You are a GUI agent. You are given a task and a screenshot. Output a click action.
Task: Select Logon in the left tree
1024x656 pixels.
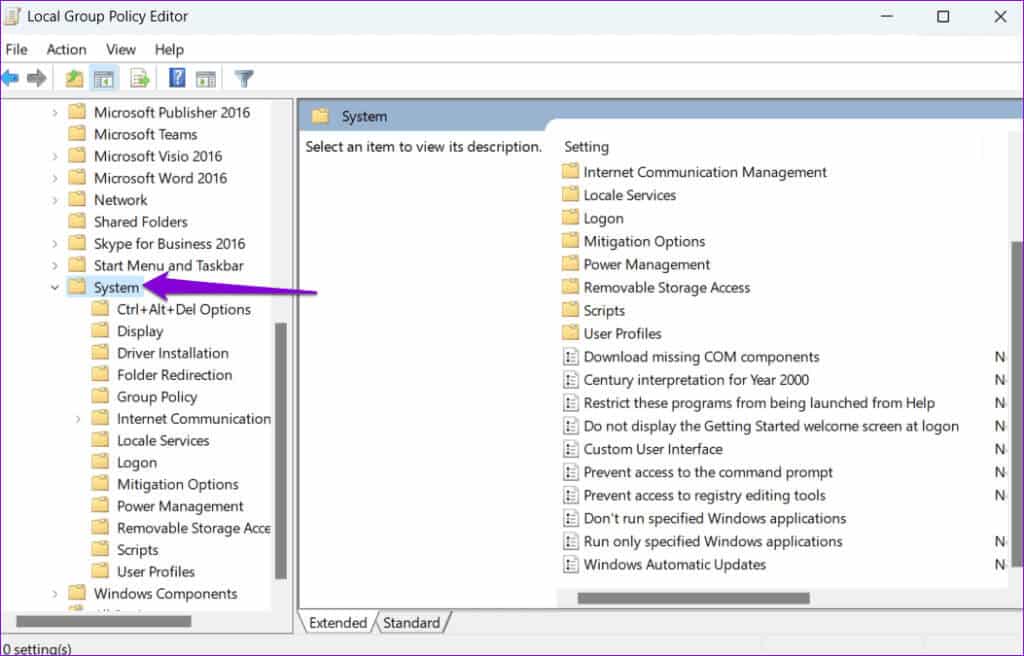pyautogui.click(x=136, y=463)
